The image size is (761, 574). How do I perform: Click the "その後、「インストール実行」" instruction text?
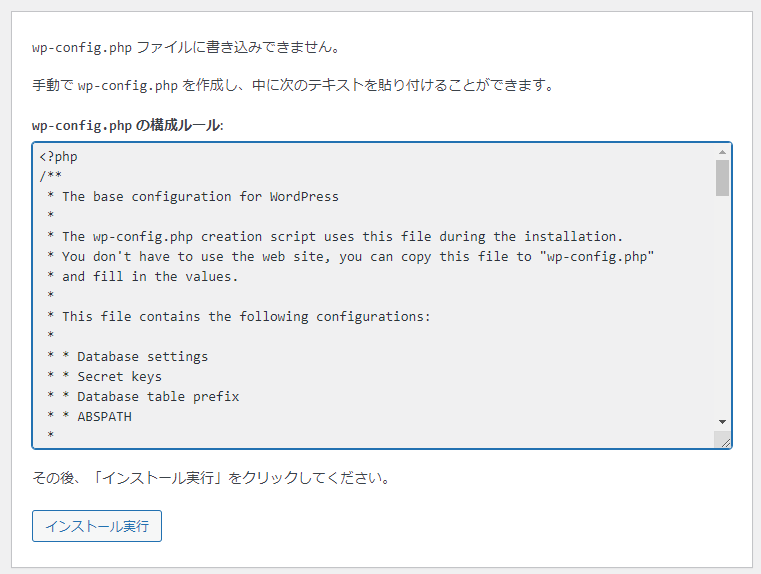pyautogui.click(x=210, y=478)
